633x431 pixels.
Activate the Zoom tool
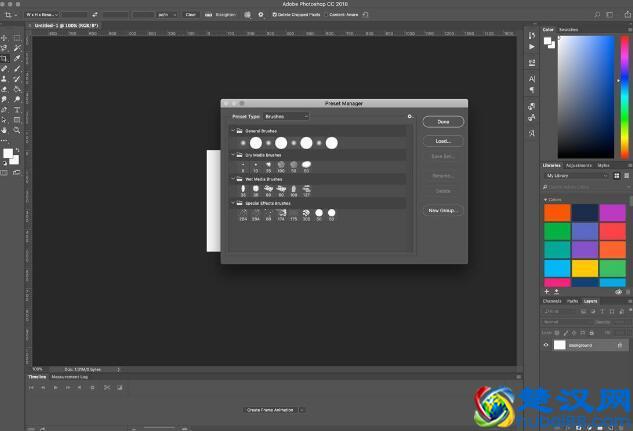(16, 129)
